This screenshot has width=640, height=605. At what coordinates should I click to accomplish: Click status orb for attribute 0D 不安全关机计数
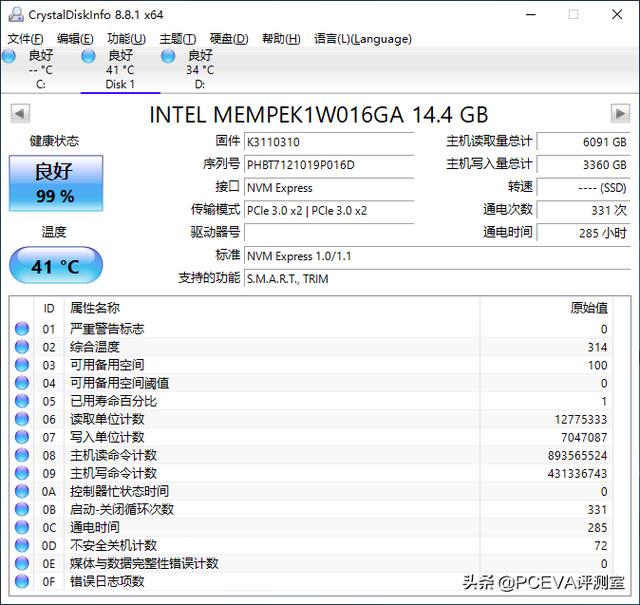22,545
